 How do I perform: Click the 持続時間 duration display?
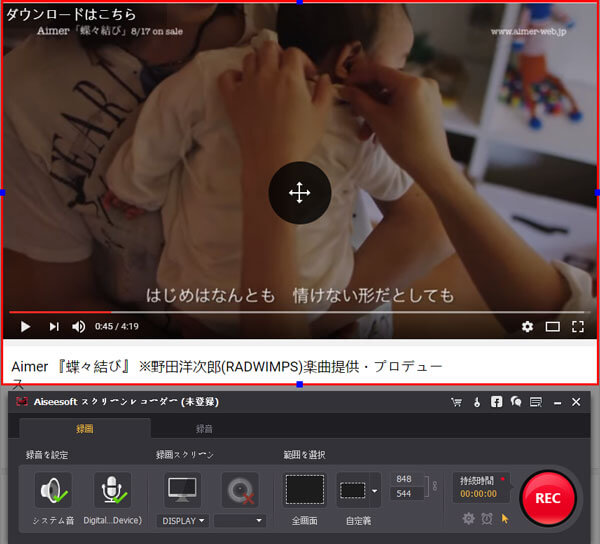coord(481,487)
